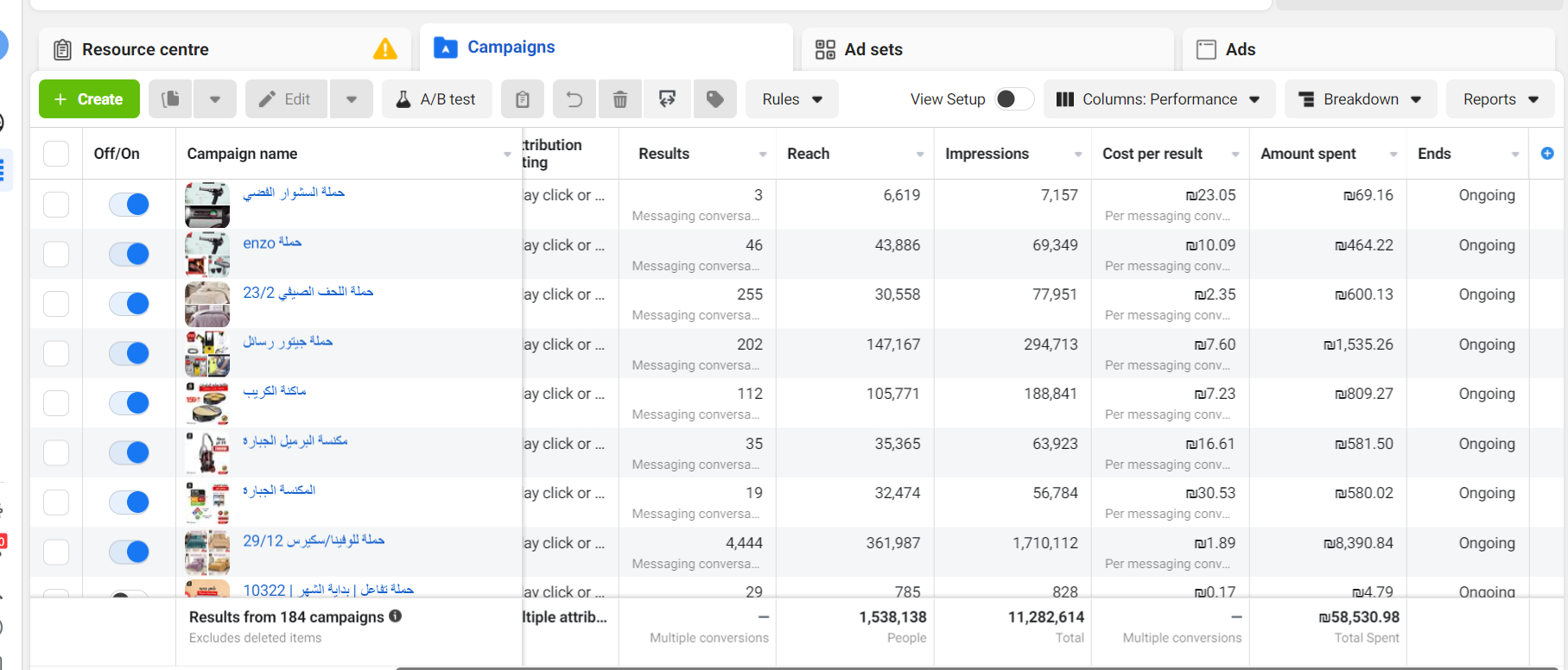1568x670 pixels.
Task: Turn off the enzo campaign toggle
Action: tap(130, 254)
